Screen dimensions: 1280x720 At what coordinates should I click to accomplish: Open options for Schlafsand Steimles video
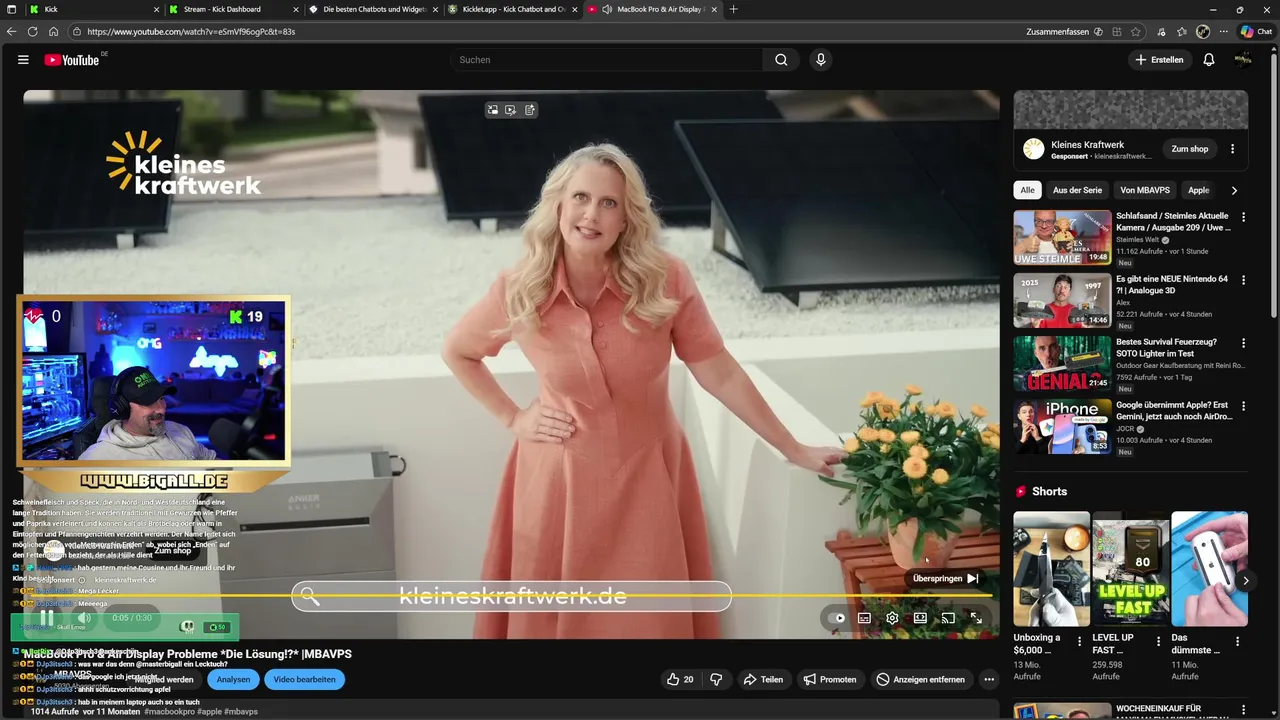click(x=1243, y=217)
